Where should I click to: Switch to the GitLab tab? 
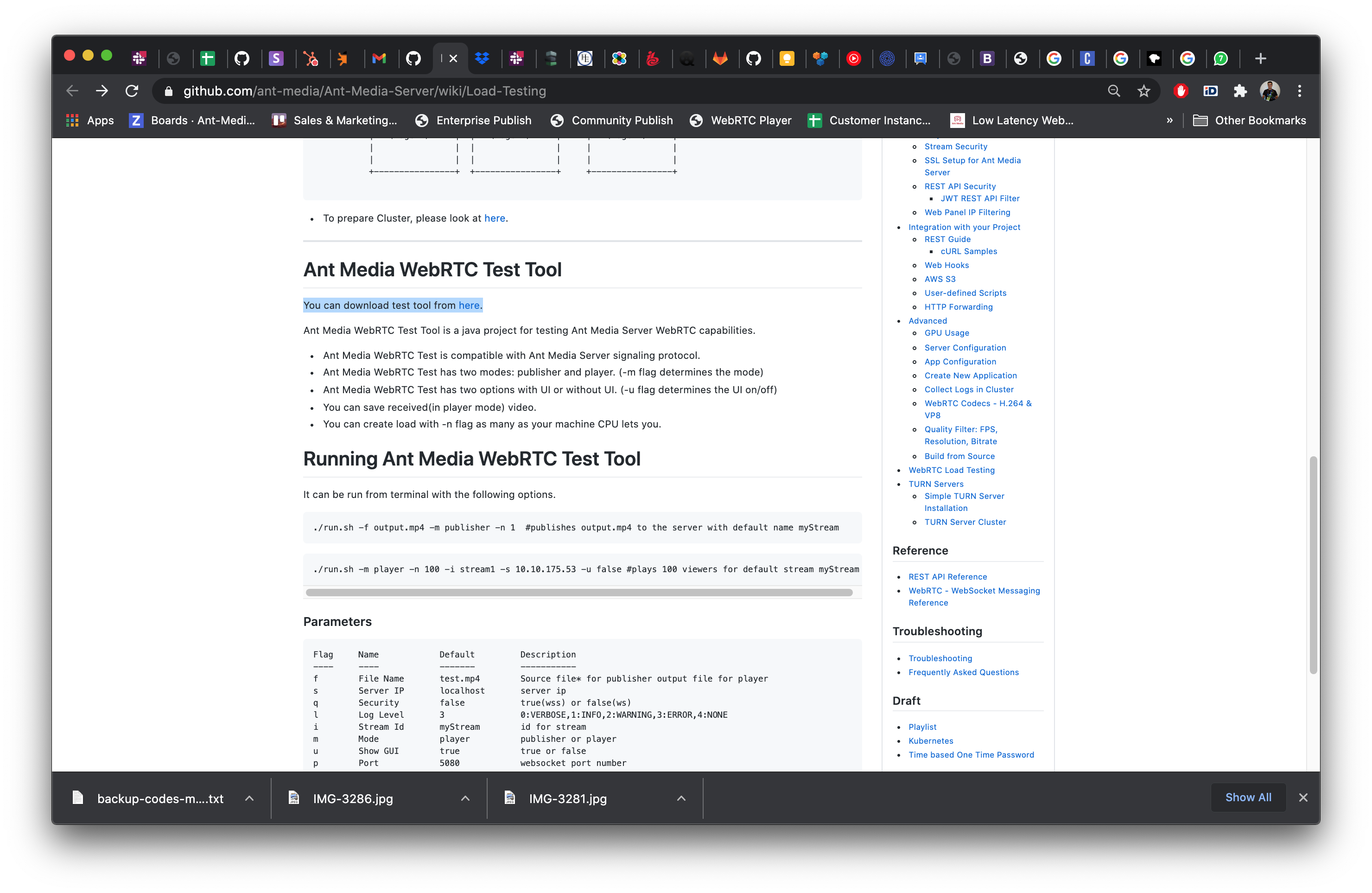[720, 58]
